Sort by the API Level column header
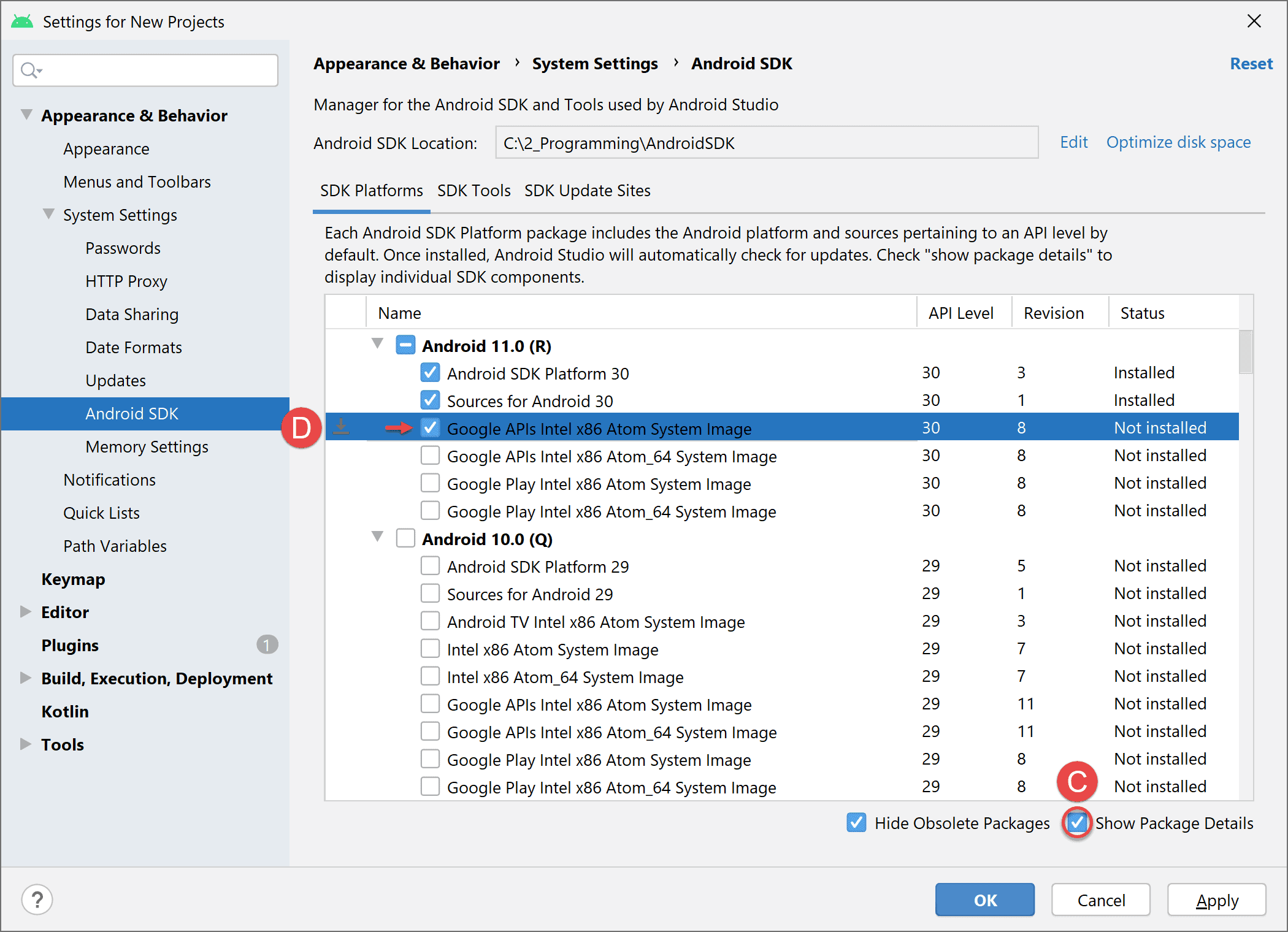The height and width of the screenshot is (932, 1288). (964, 313)
